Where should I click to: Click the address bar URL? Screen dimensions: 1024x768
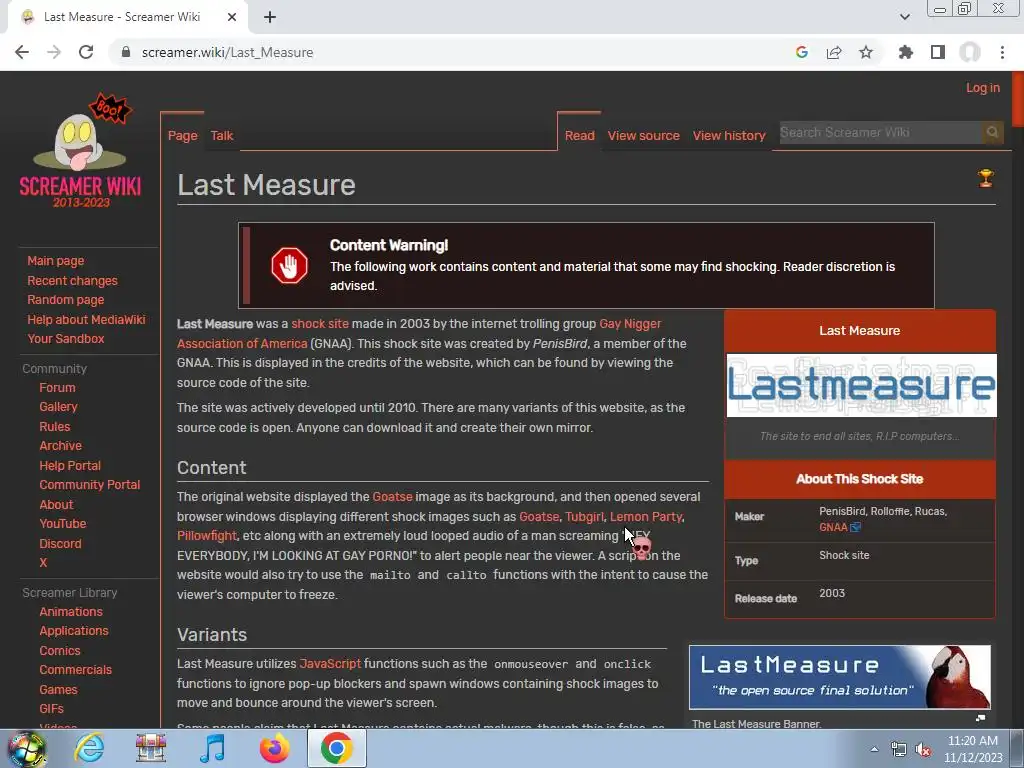tap(227, 52)
